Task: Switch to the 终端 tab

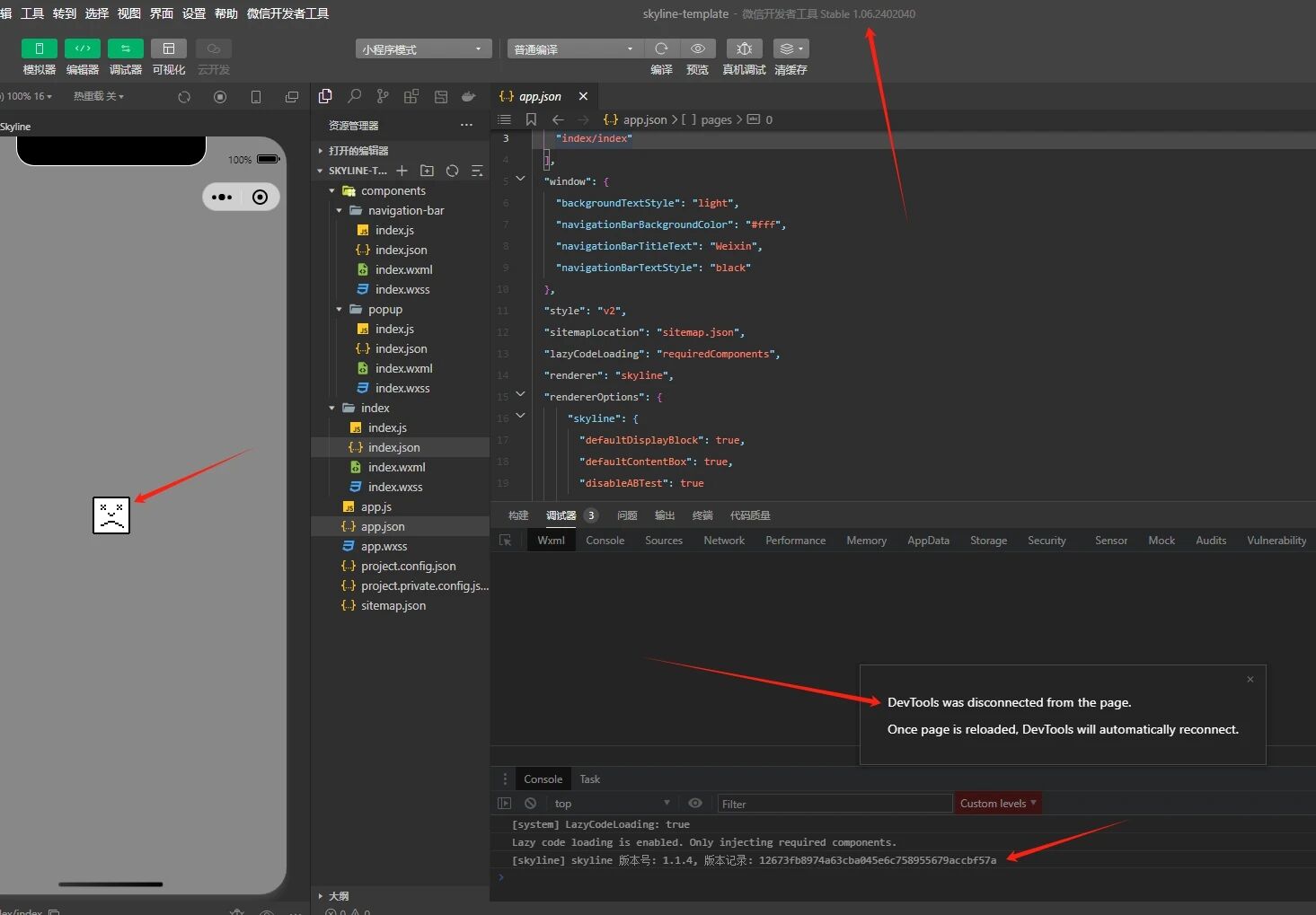Action: click(702, 515)
